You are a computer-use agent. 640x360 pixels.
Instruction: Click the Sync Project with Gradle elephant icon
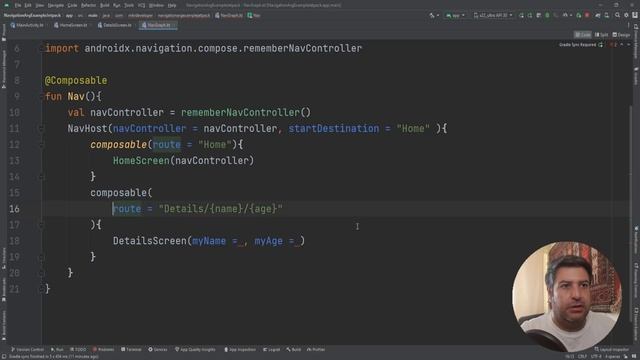click(x=598, y=16)
